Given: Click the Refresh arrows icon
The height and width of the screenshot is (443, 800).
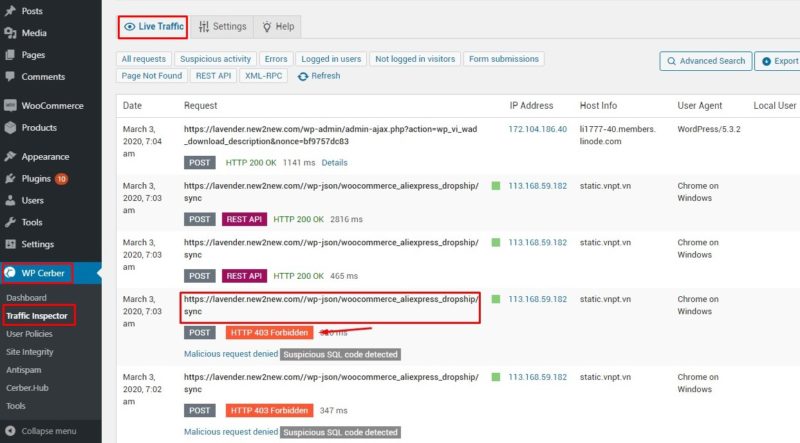Looking at the screenshot, I should click(x=303, y=76).
